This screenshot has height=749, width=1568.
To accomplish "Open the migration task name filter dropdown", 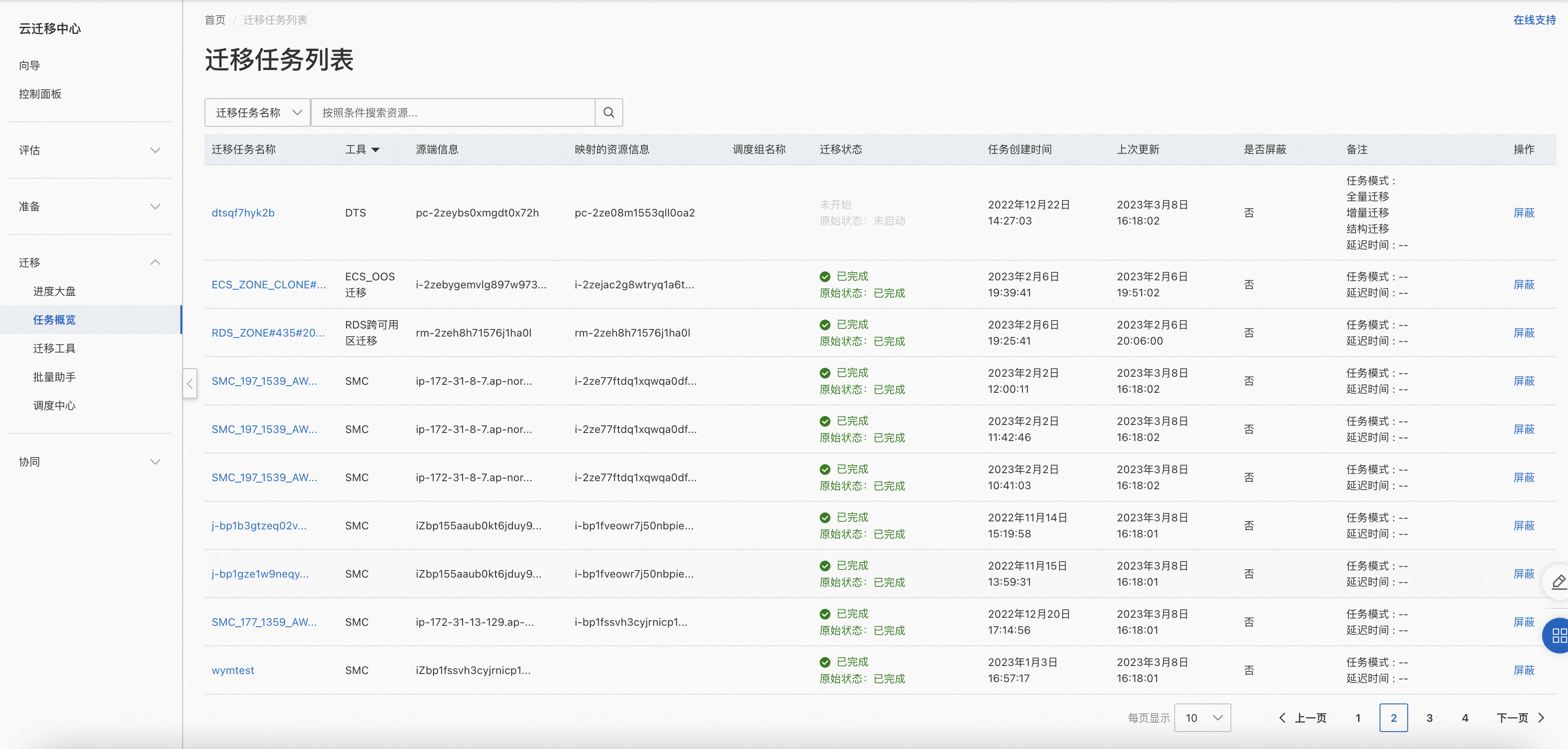I will point(258,112).
